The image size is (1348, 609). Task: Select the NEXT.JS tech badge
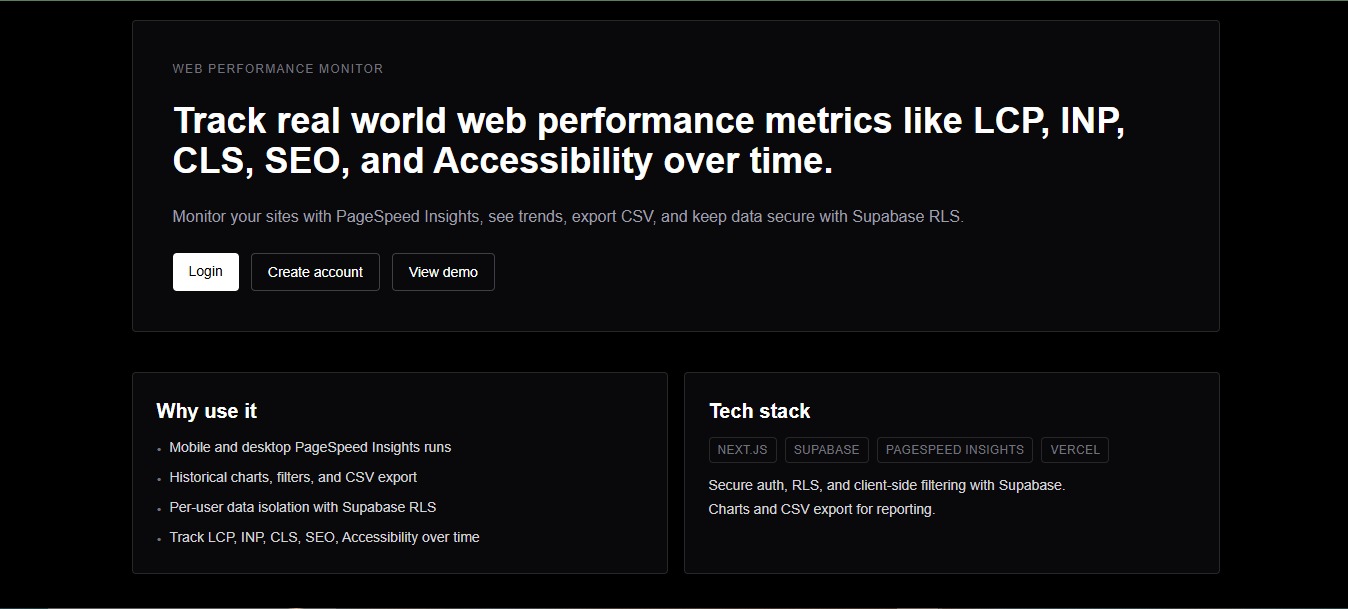point(742,449)
